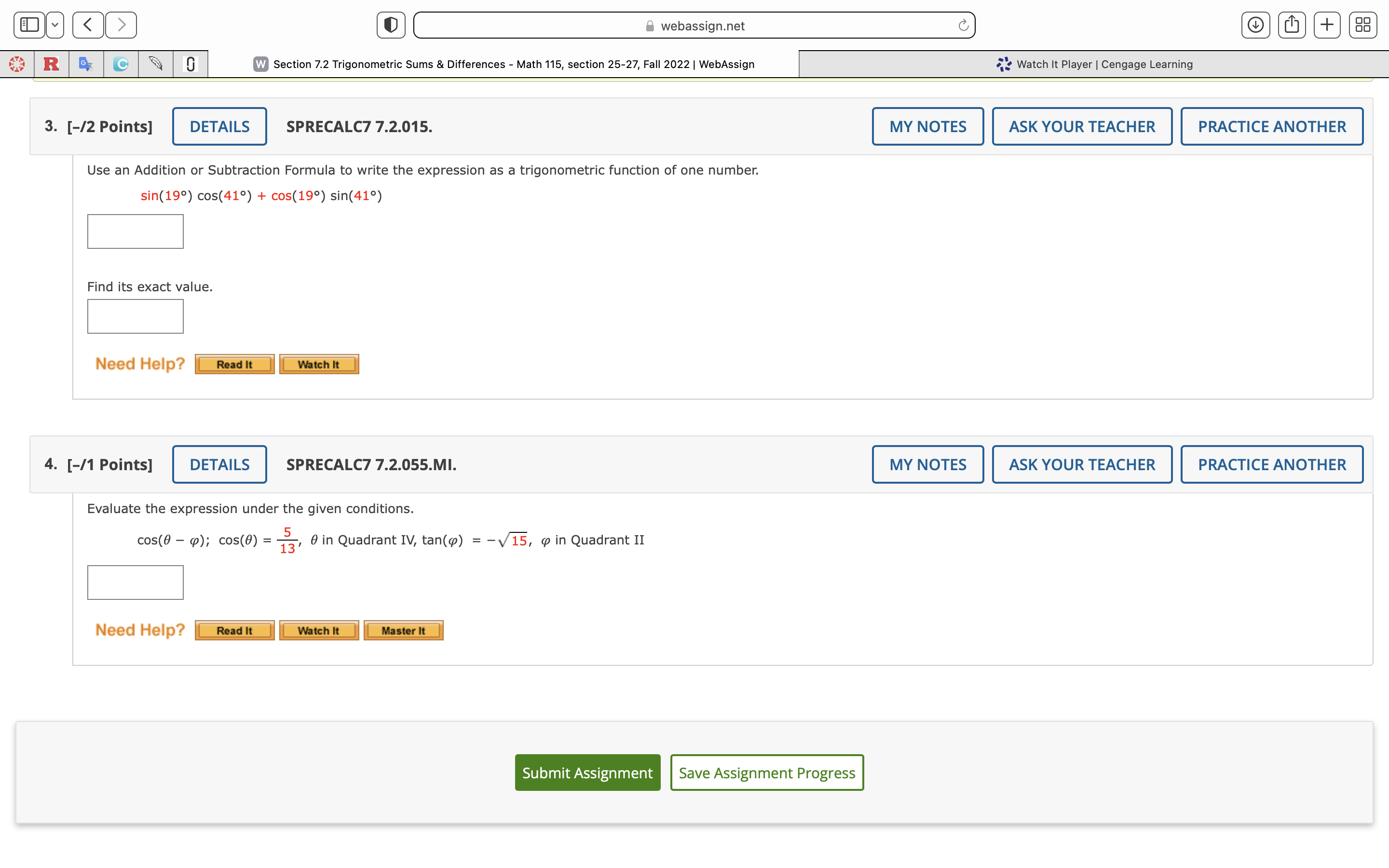Viewport: 1389px width, 868px height.
Task: Click Master It for question 4
Action: click(x=403, y=630)
